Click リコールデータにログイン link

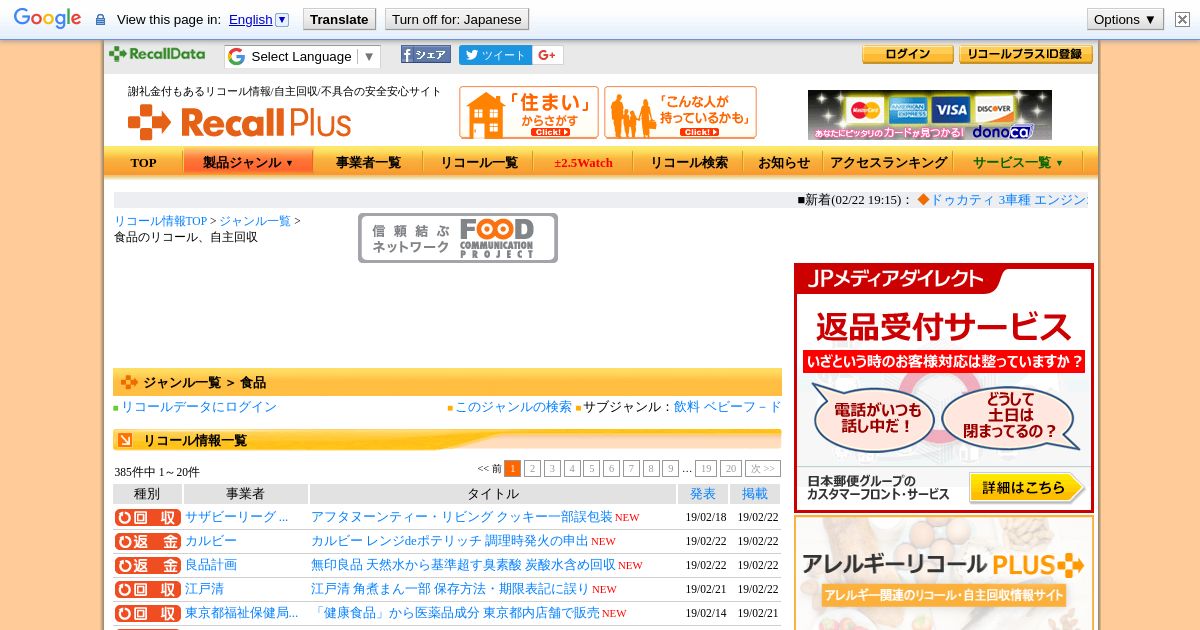[199, 407]
